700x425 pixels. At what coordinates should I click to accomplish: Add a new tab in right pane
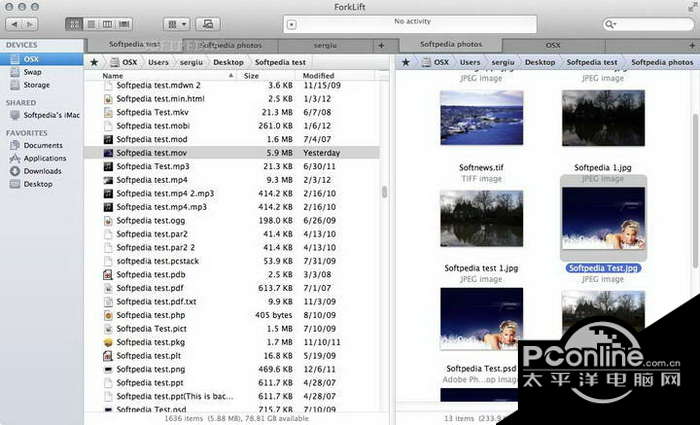click(x=692, y=45)
